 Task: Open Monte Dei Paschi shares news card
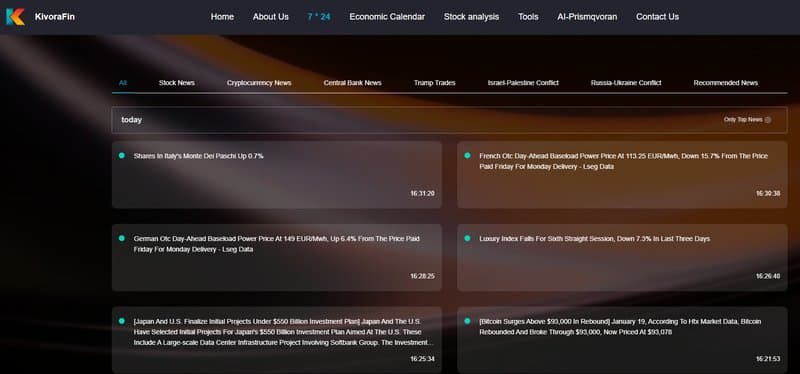[277, 174]
